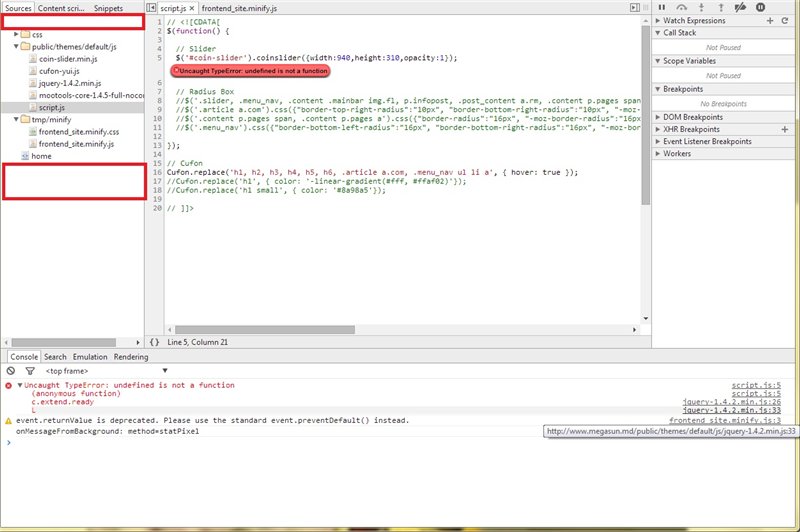
Task: Click the step into function icon
Action: (x=702, y=7)
